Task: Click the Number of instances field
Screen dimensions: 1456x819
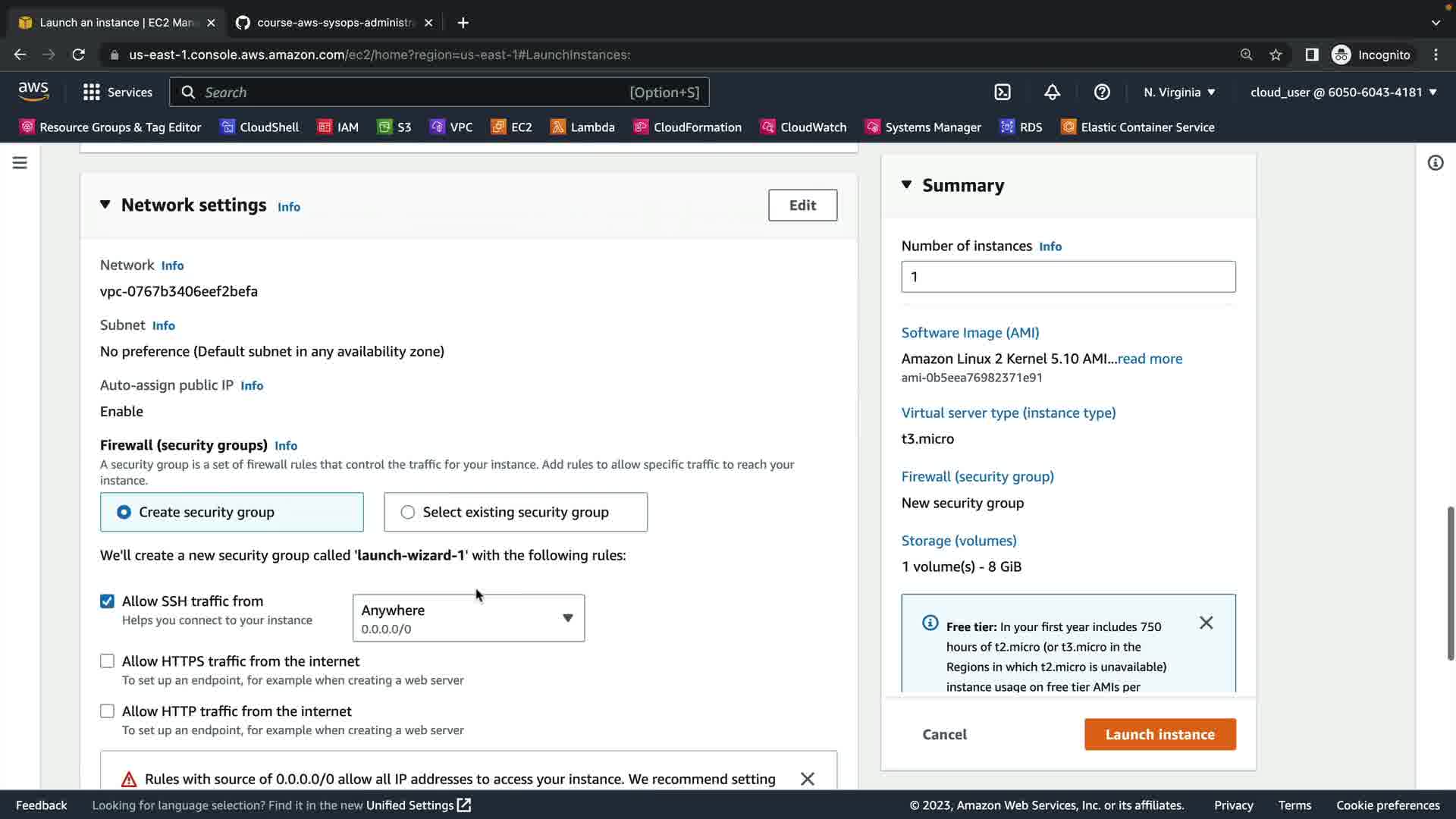Action: [1068, 277]
